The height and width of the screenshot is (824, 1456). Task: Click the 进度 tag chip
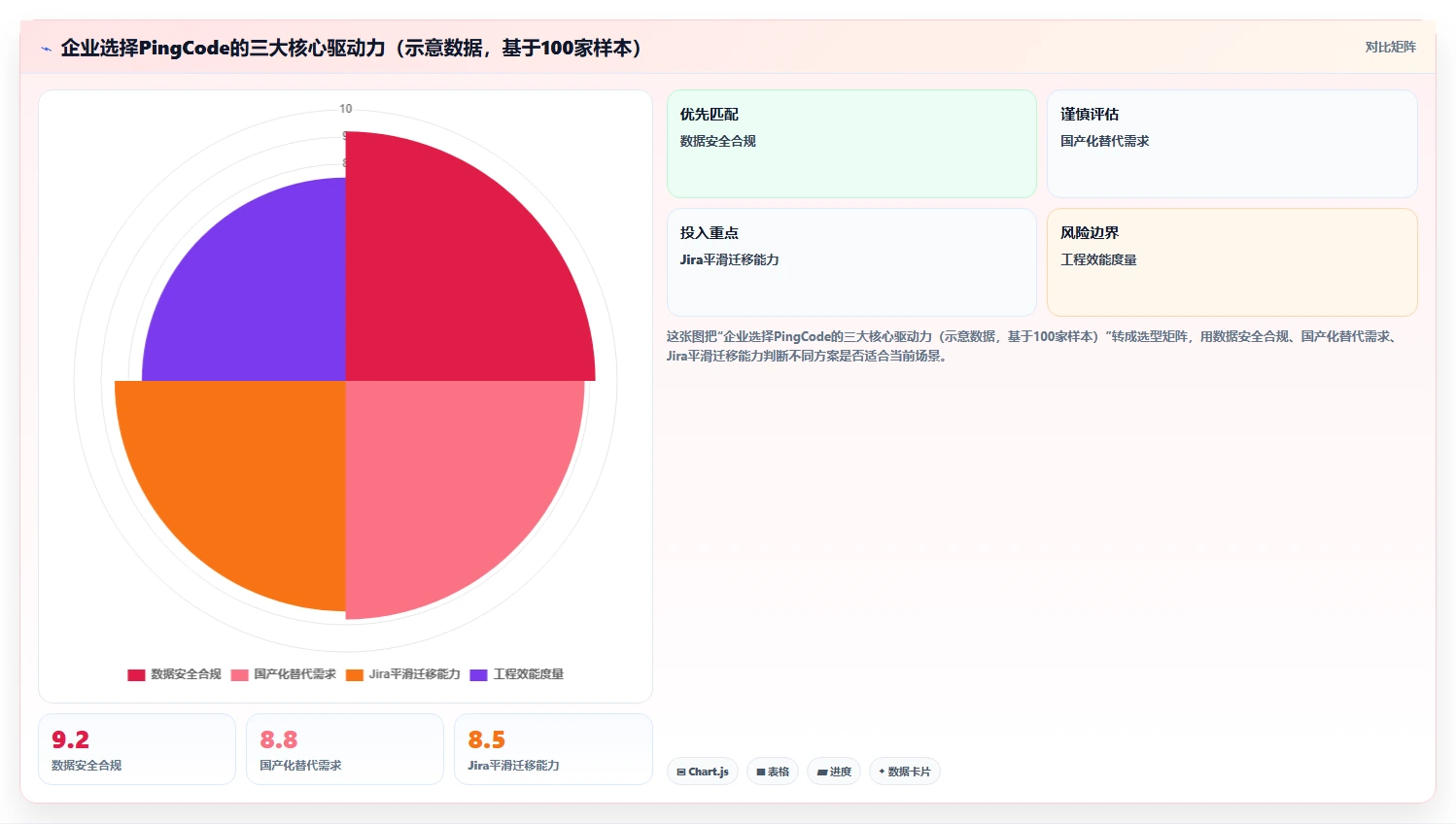pos(834,772)
